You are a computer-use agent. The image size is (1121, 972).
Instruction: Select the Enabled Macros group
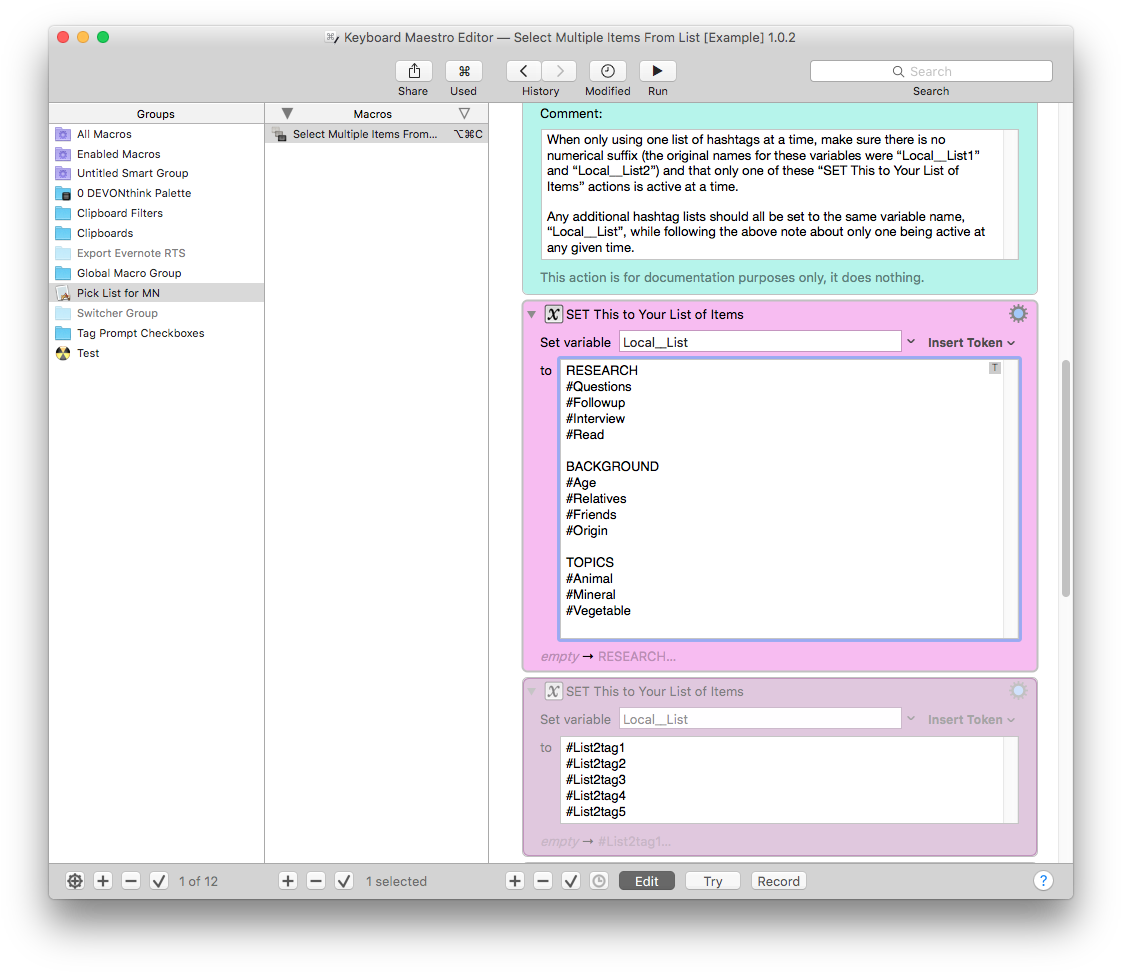157,154
